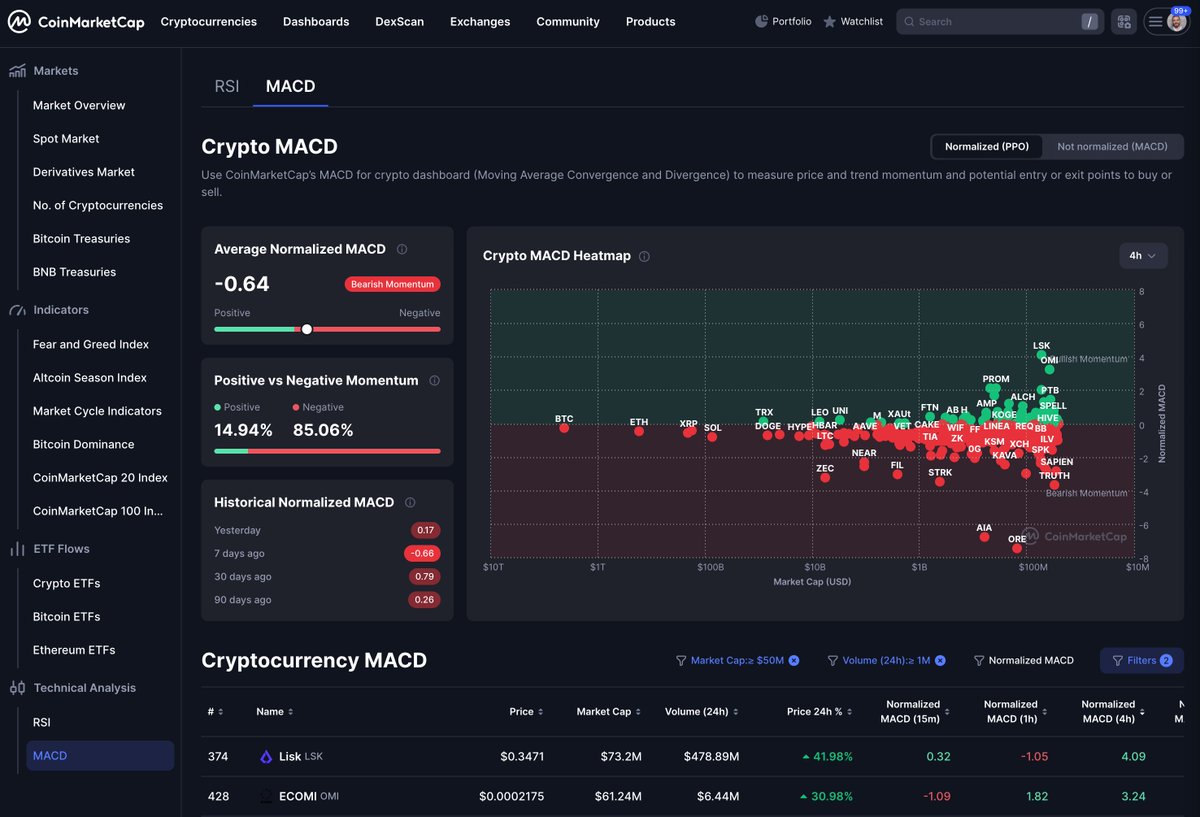Click the Lisk coin logo
This screenshot has width=1200, height=817.
(x=266, y=757)
